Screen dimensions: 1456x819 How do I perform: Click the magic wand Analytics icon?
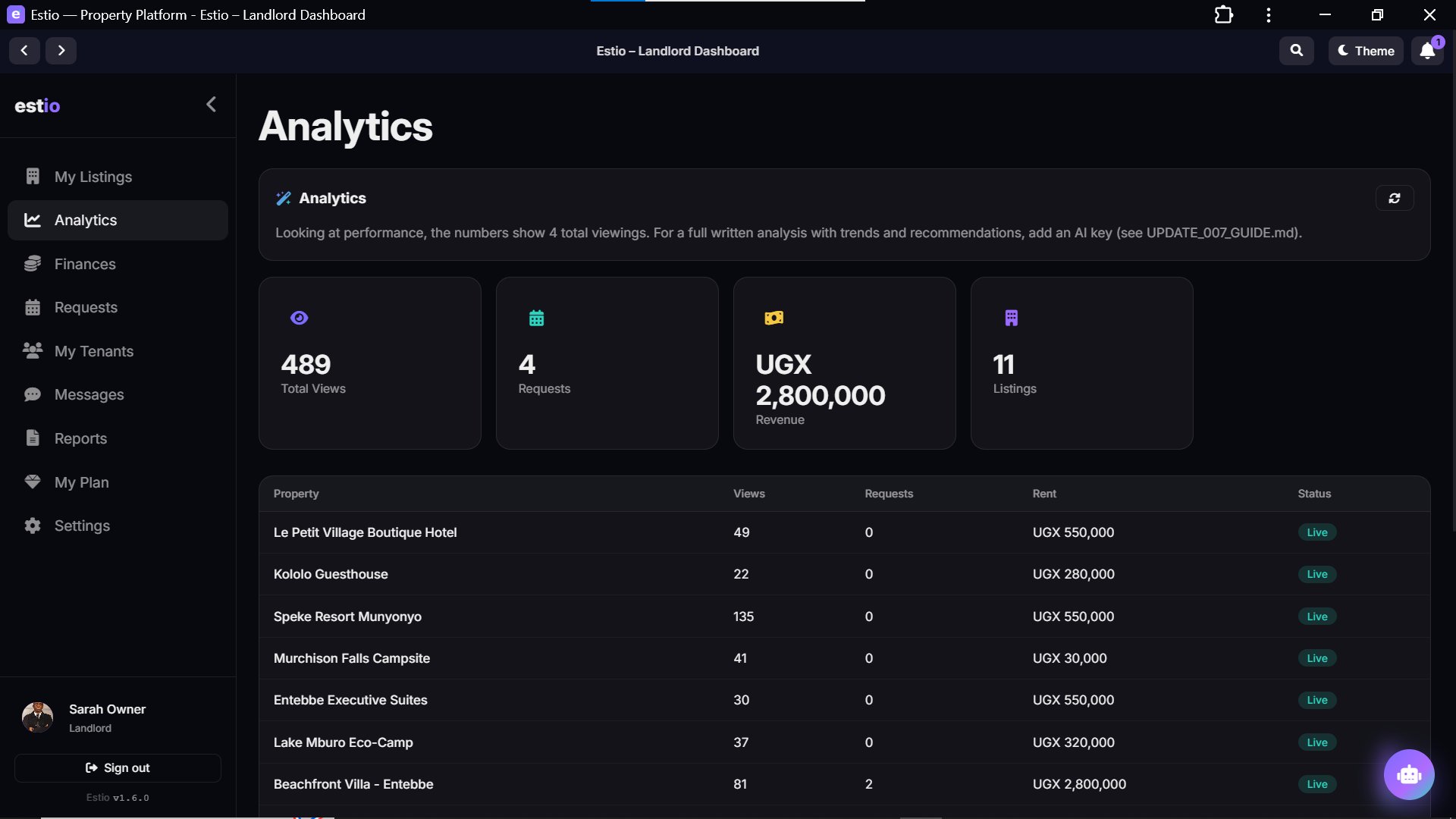(x=283, y=199)
